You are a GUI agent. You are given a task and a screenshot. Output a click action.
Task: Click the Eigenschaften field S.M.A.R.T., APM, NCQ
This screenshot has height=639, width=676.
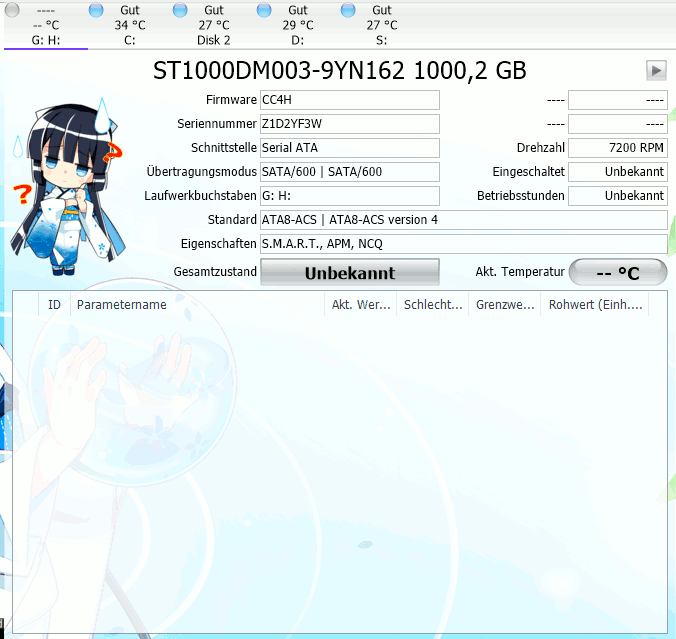coord(464,244)
